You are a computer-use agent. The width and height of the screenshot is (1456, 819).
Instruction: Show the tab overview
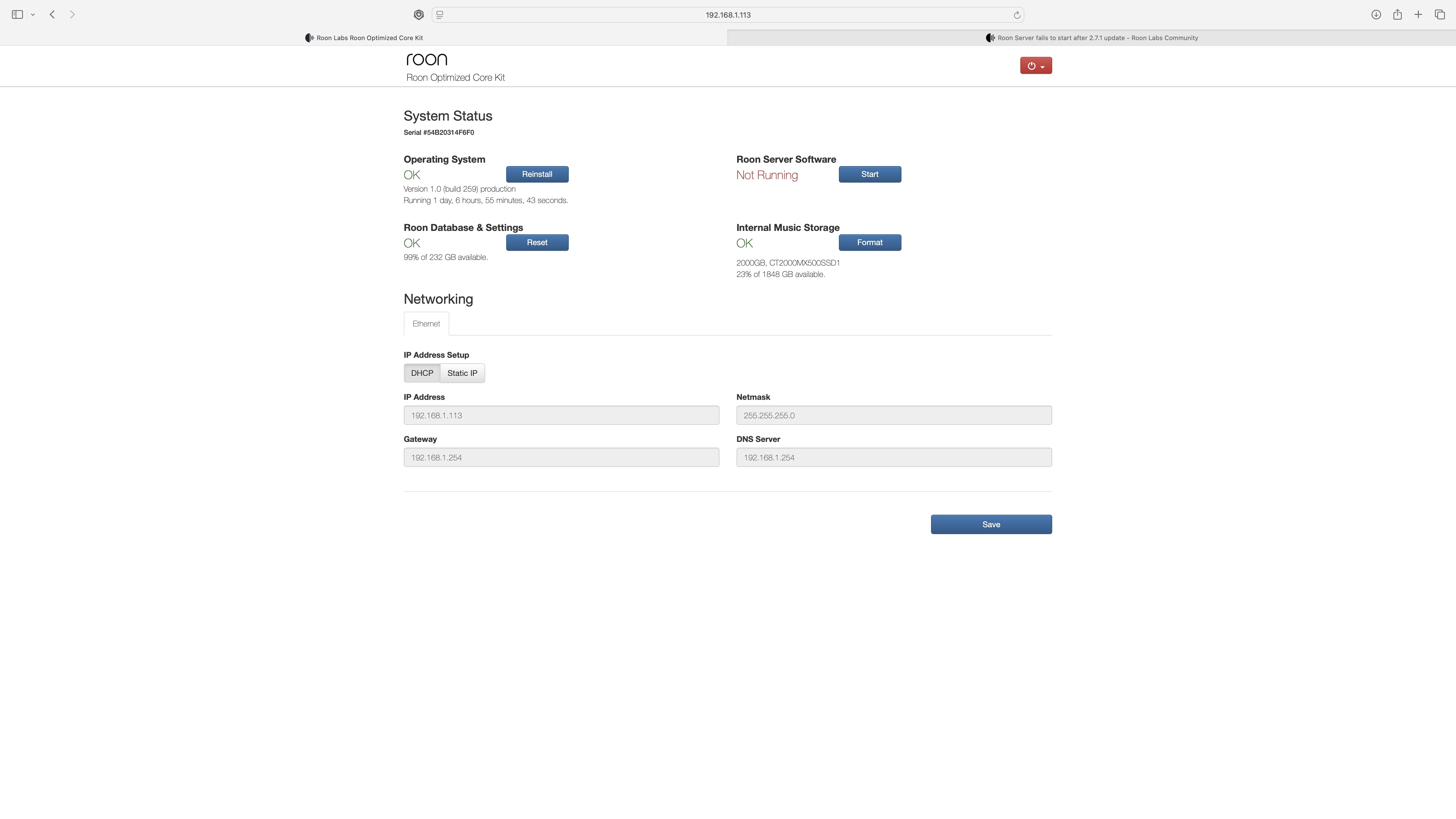pos(1440,15)
